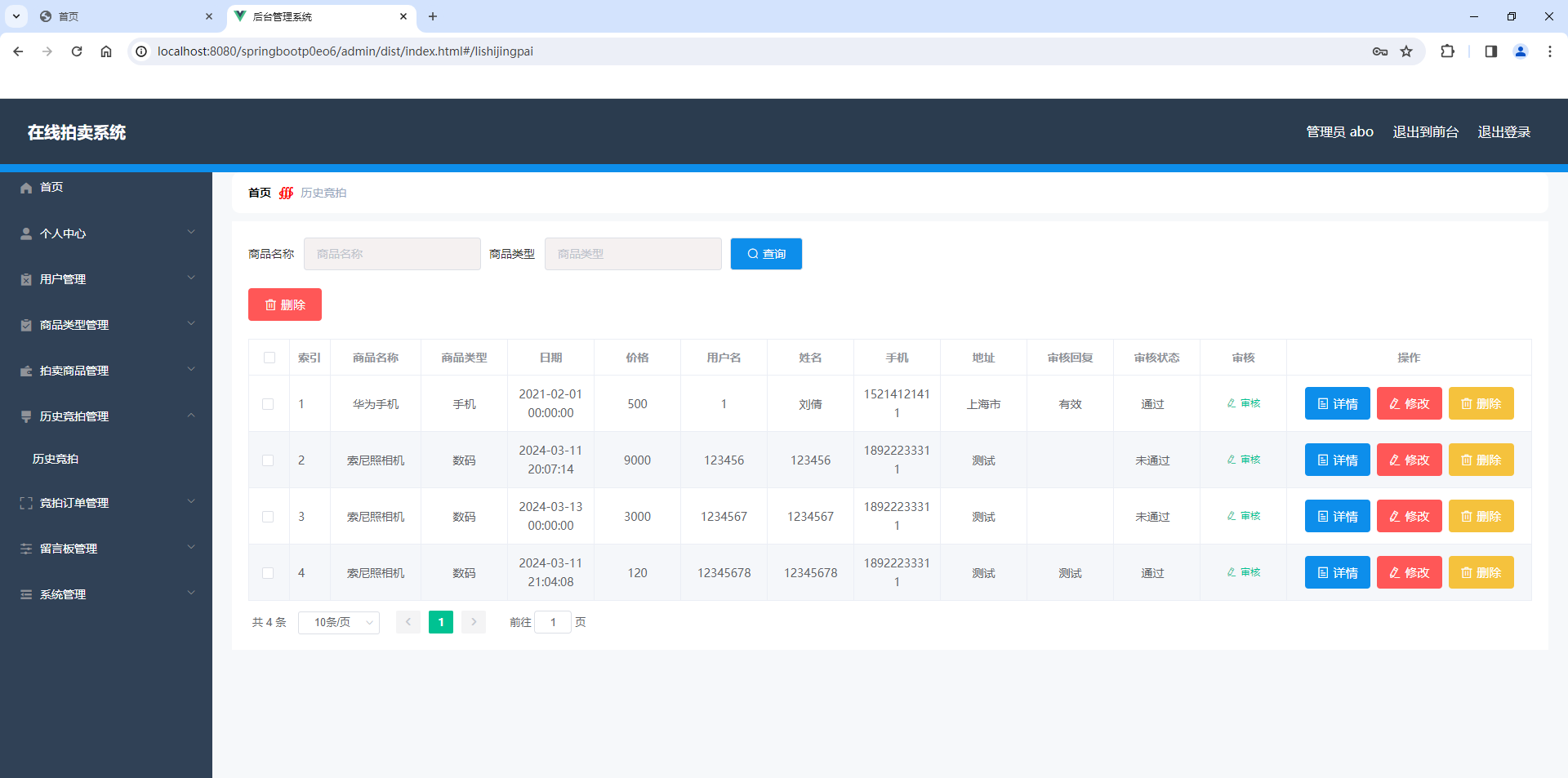
Task: Click the bracket icon beside 竞拍订单管理
Action: pyautogui.click(x=26, y=503)
